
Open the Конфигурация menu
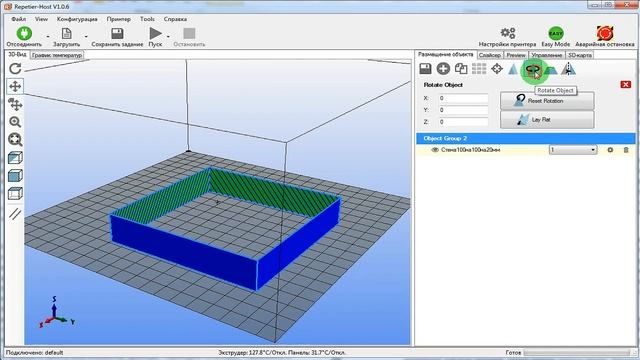point(77,19)
